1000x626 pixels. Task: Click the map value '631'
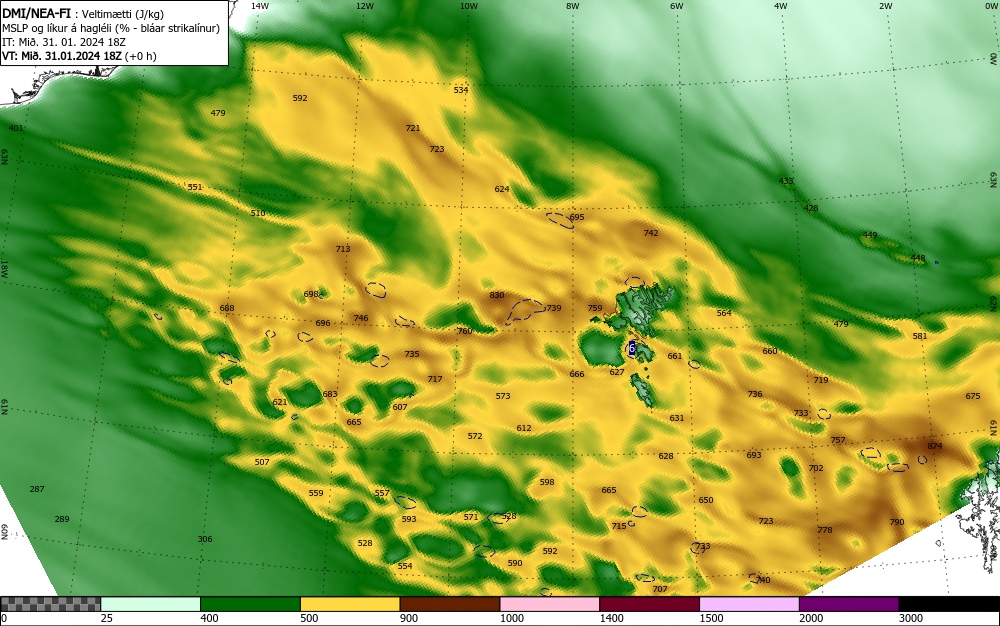click(x=677, y=418)
